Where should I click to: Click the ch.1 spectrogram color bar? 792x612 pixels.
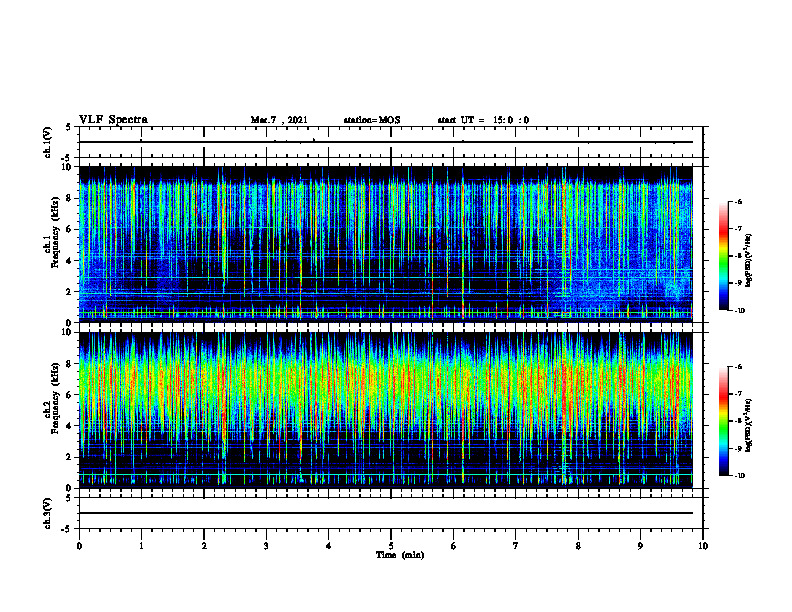723,256
